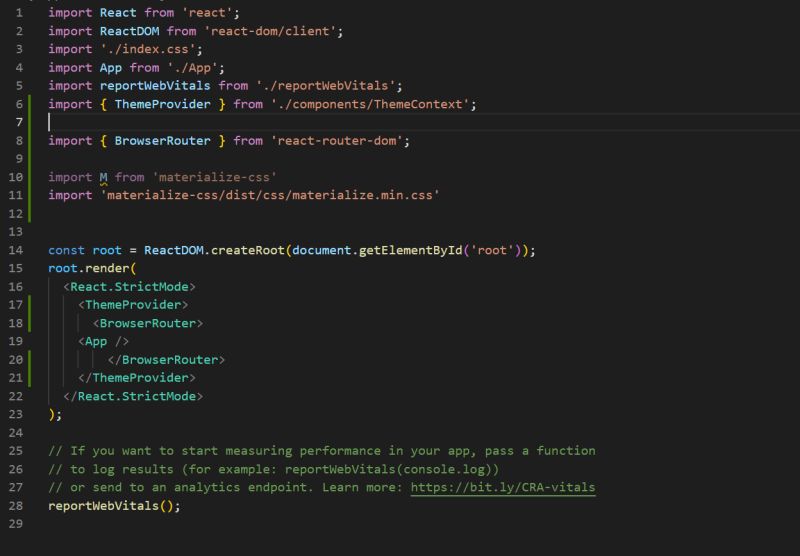Click the closing ); on line 23

coord(55,415)
